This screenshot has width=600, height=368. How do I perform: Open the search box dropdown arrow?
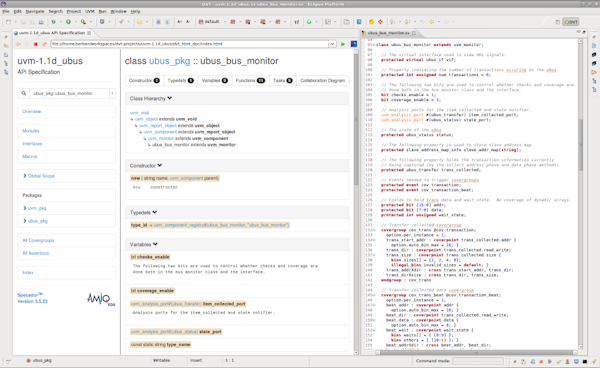[x=112, y=93]
